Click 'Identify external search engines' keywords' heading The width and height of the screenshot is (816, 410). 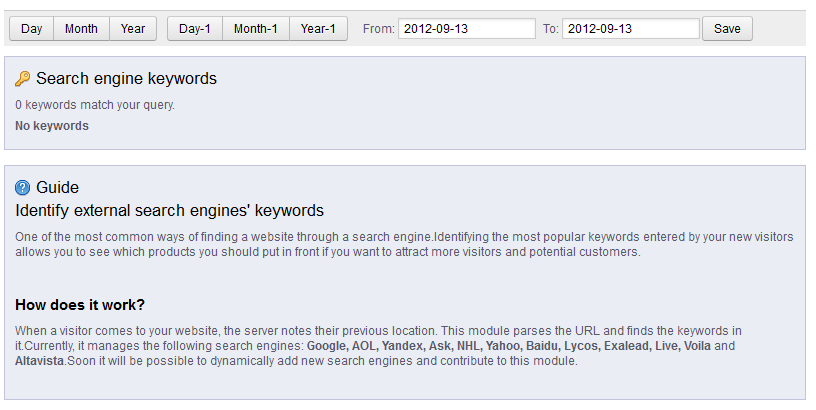coord(169,210)
